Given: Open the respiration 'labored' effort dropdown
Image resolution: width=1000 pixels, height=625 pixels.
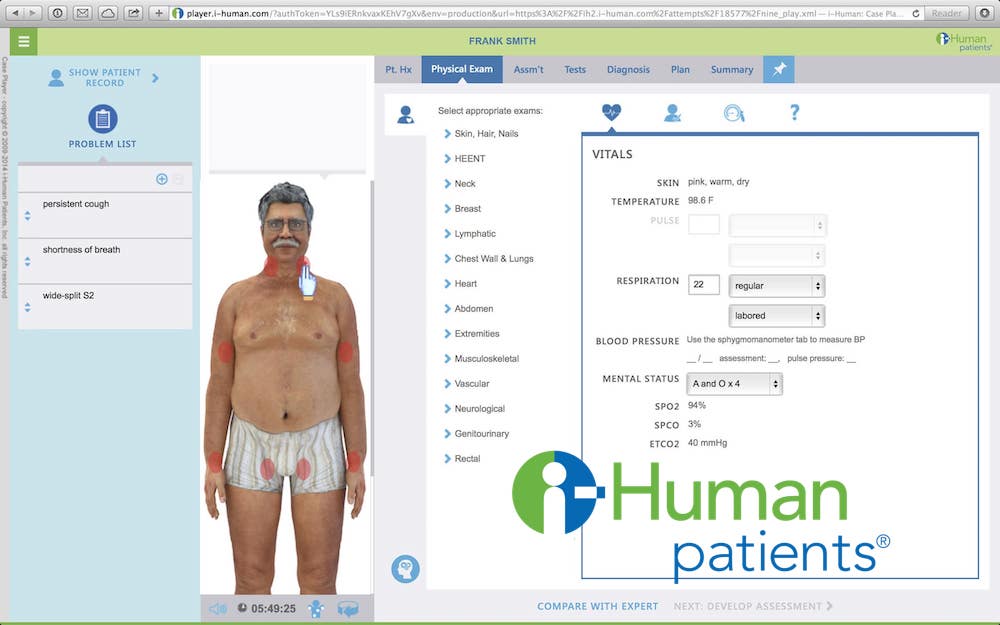Looking at the screenshot, I should pos(777,316).
